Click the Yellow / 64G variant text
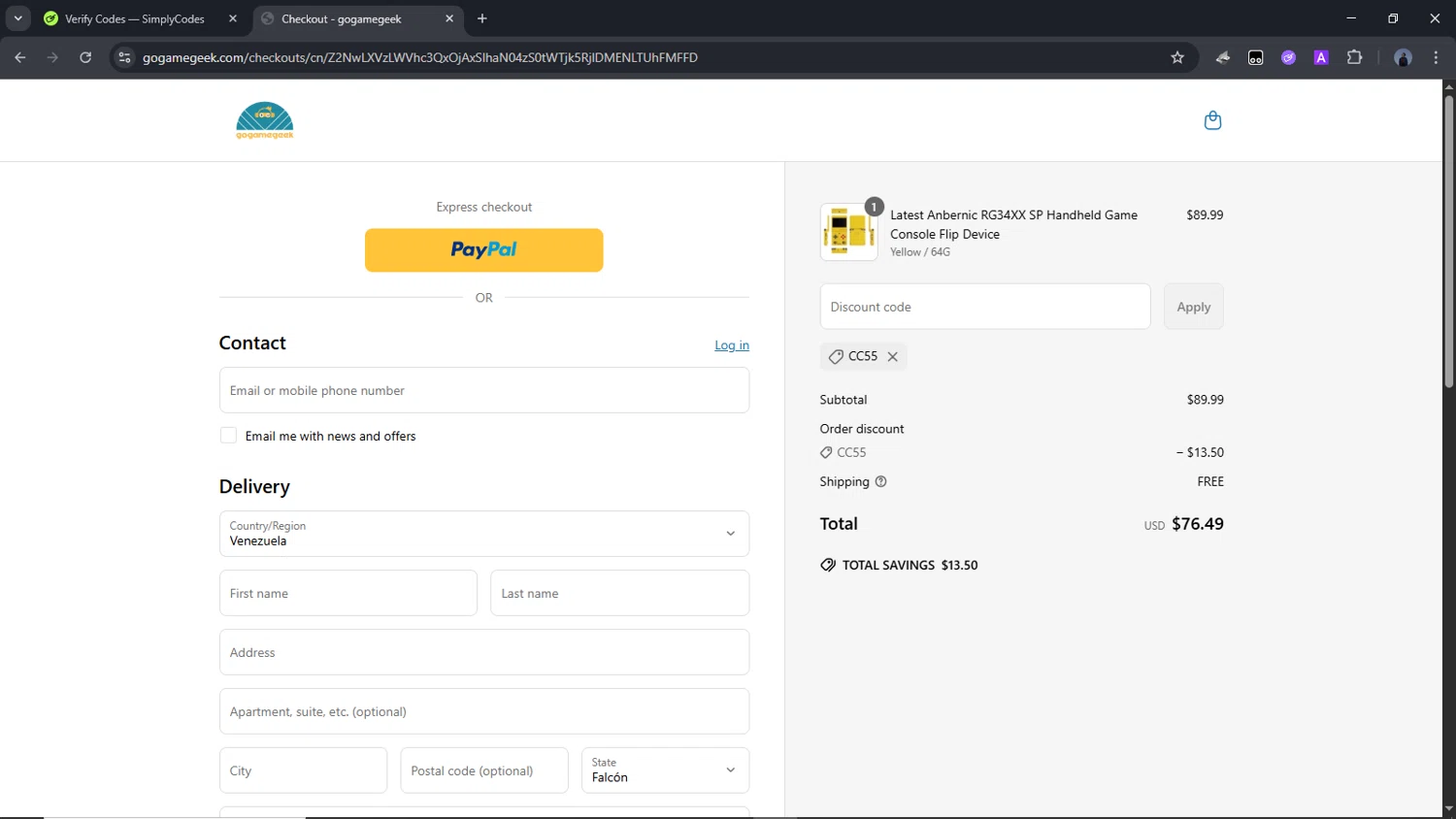The width and height of the screenshot is (1456, 819). pos(920,252)
